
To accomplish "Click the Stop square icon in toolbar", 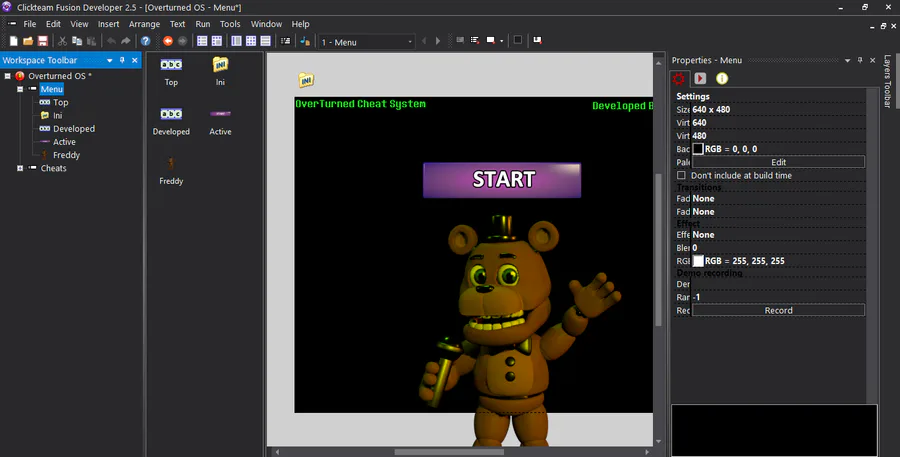I will pyautogui.click(x=518, y=40).
